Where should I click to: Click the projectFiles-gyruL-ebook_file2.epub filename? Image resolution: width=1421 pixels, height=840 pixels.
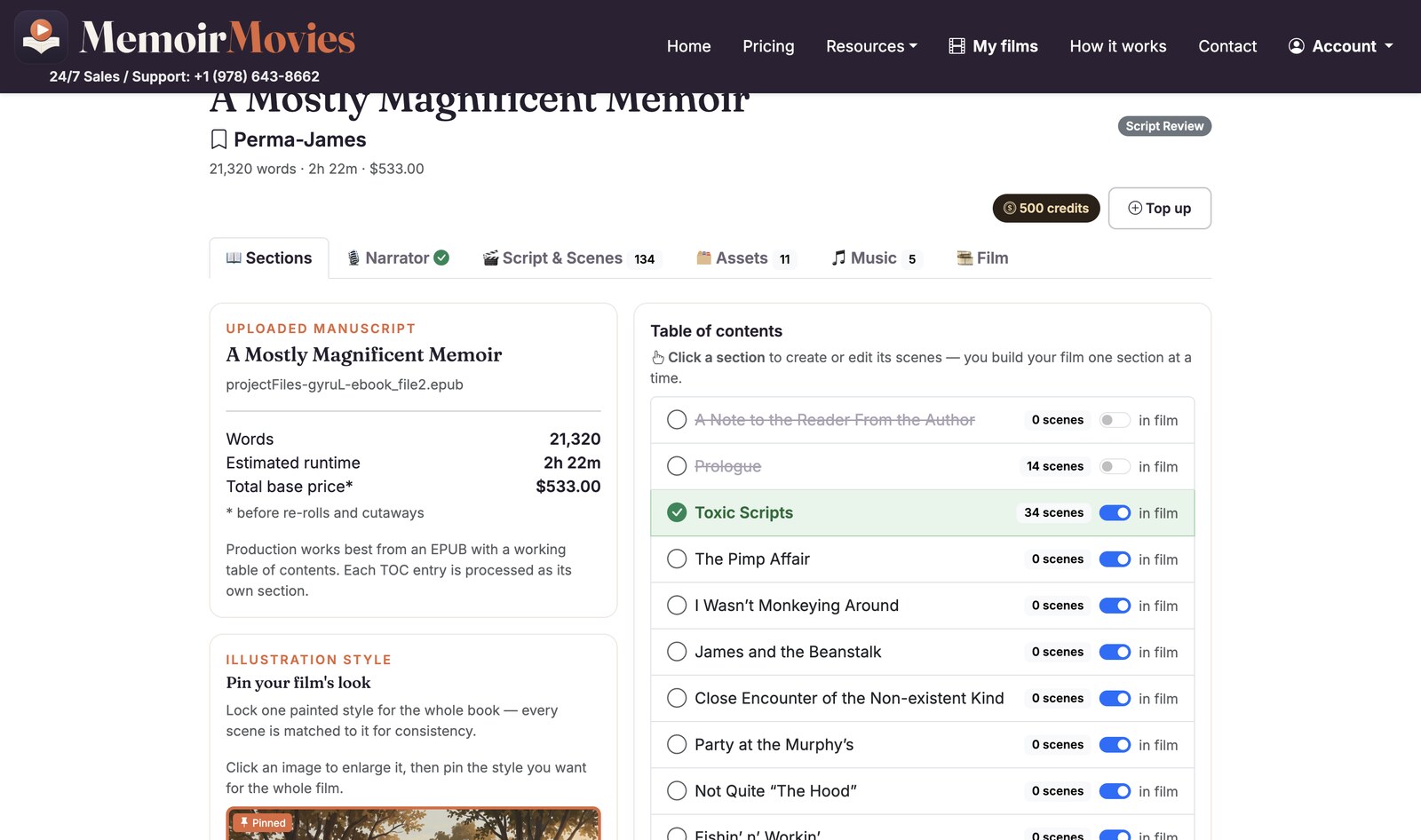345,384
